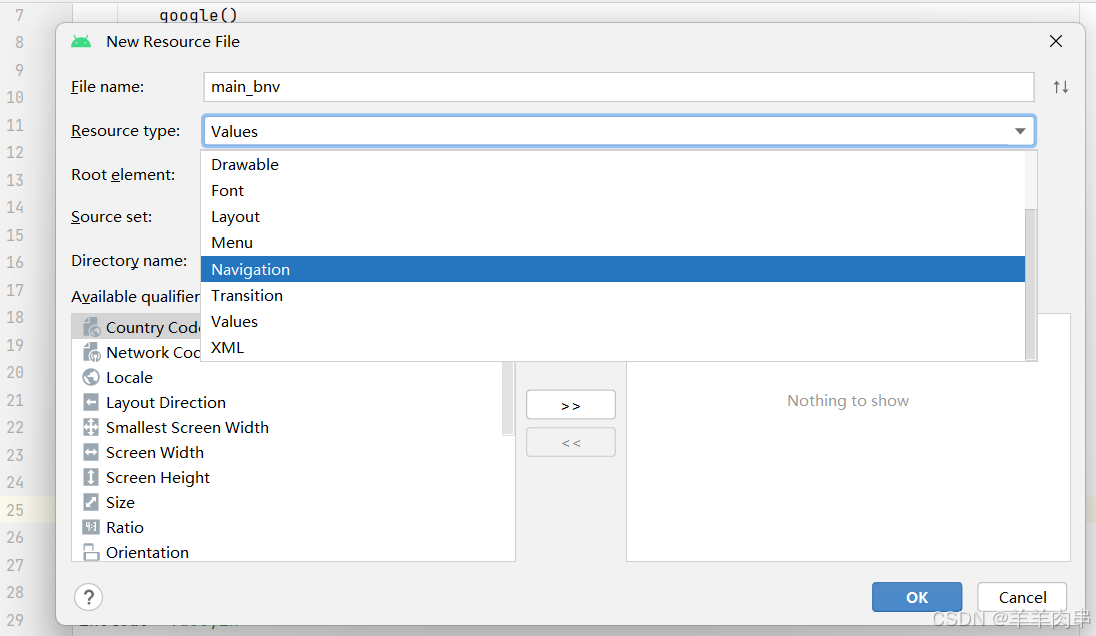Click the Orientation qualifier icon

[x=91, y=552]
